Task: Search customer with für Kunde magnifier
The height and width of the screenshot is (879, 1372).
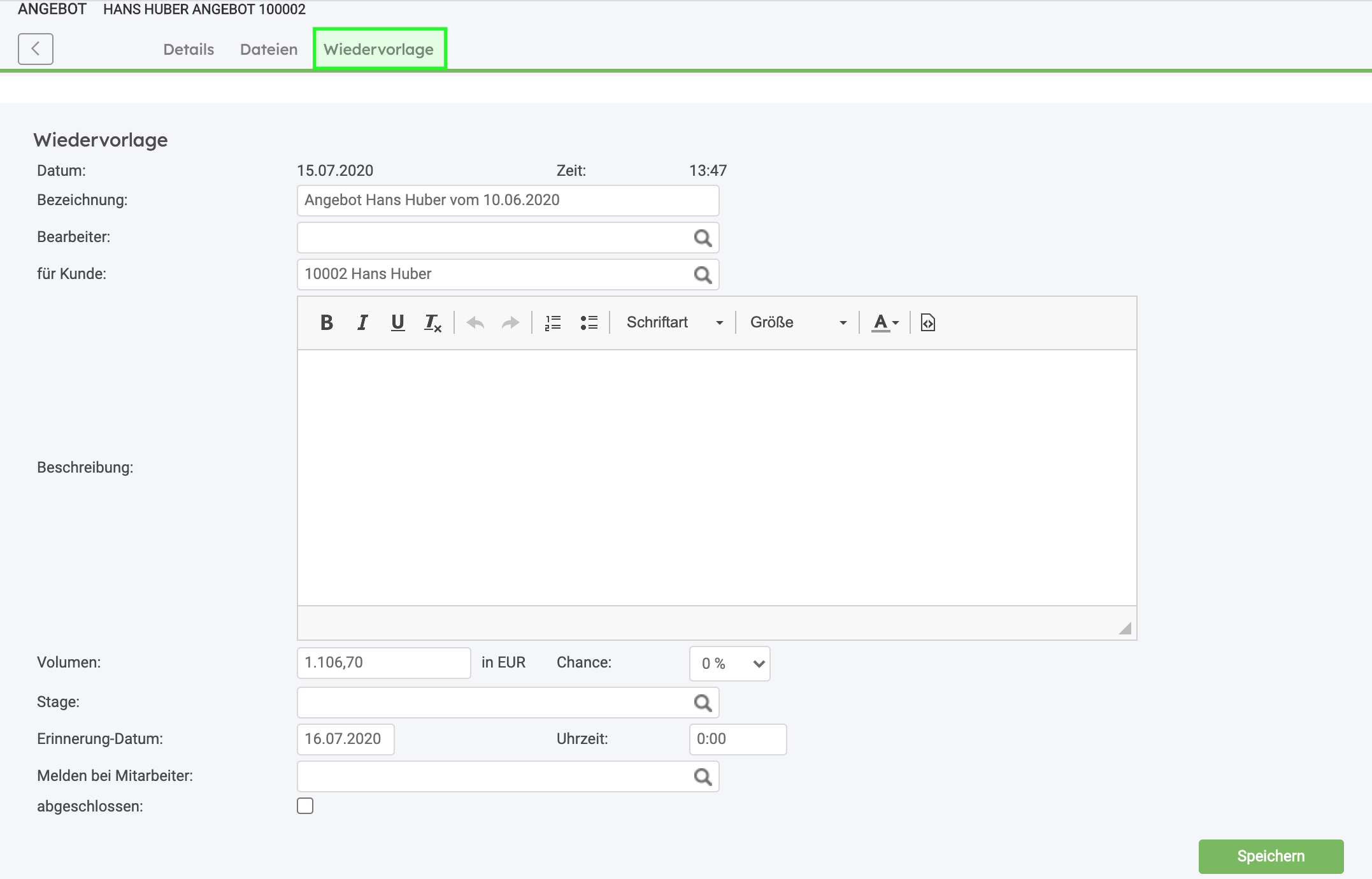Action: (x=703, y=275)
